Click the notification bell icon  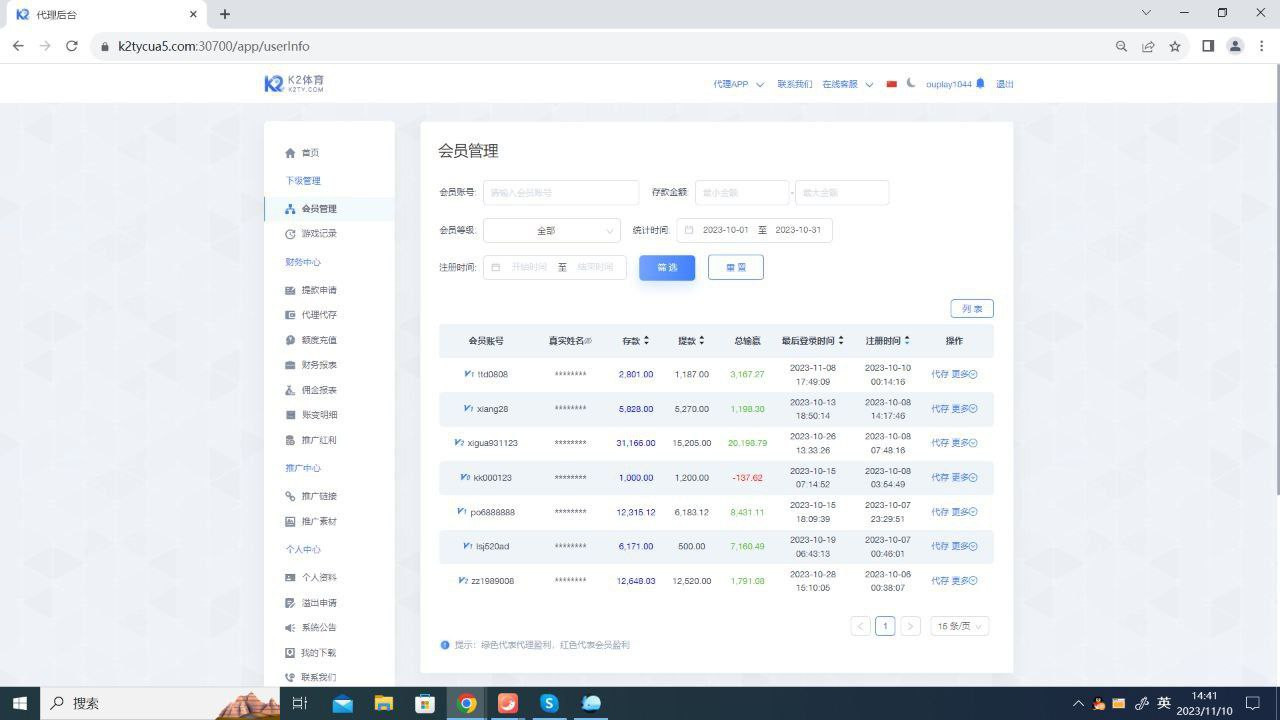[x=980, y=84]
